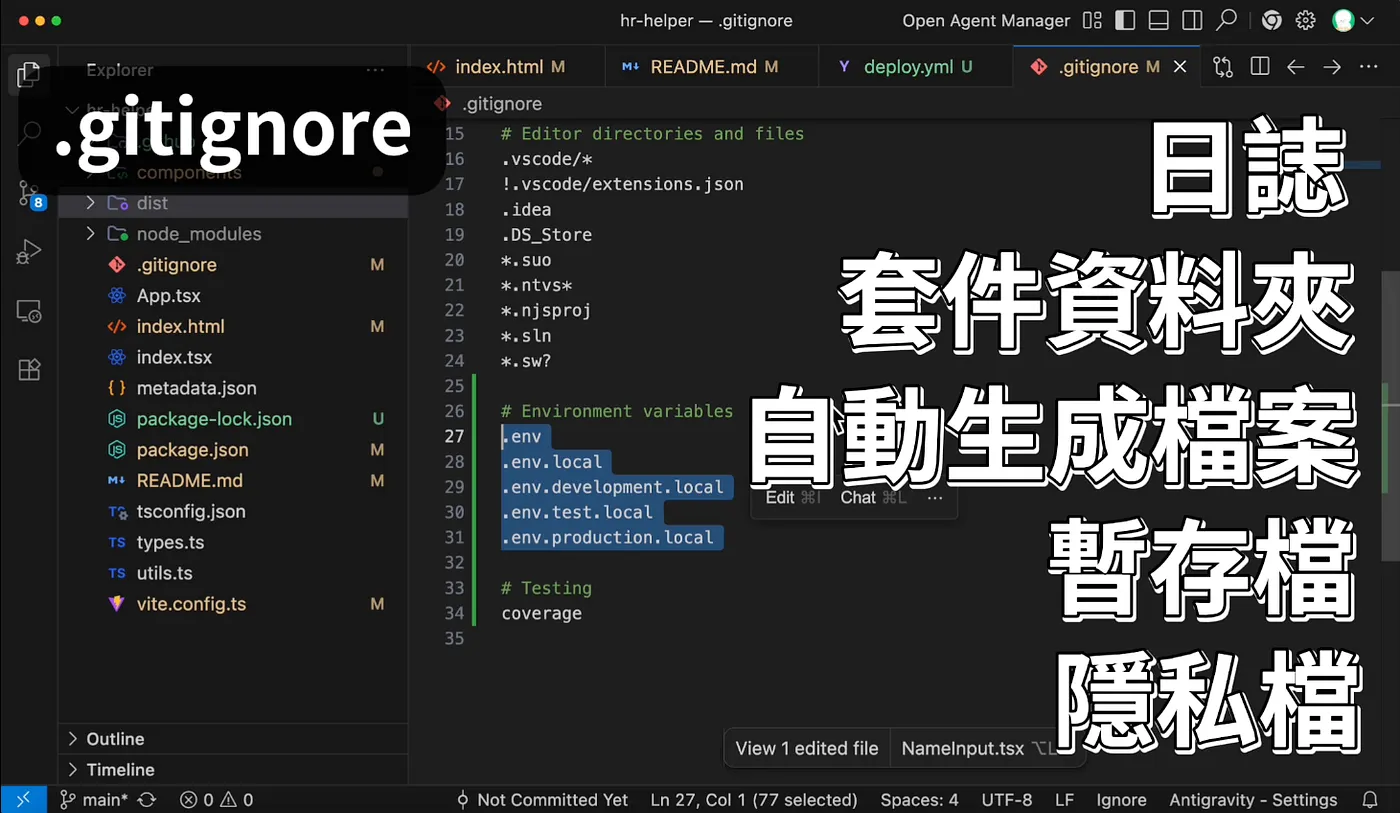Open the browser icon in title bar
Image resolution: width=1400 pixels, height=813 pixels.
pos(1272,20)
